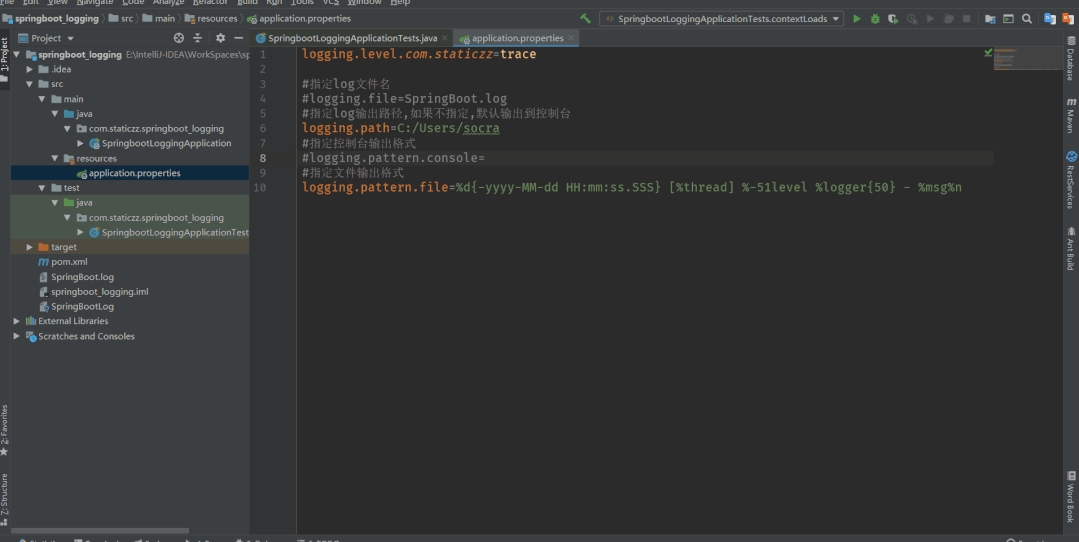Open the Maven tool window
The width and height of the screenshot is (1079, 542).
click(x=1071, y=115)
